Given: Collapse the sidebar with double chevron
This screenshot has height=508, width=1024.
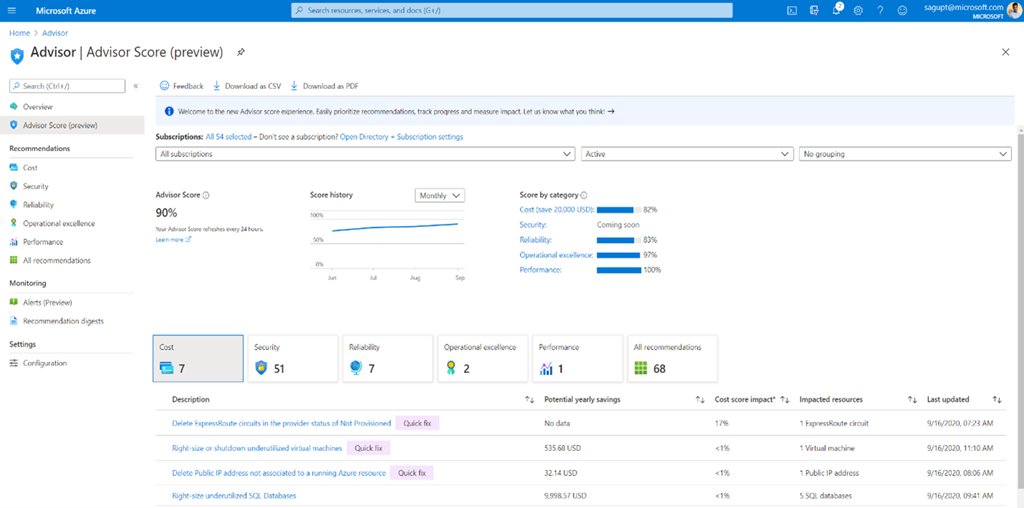Looking at the screenshot, I should tap(136, 86).
